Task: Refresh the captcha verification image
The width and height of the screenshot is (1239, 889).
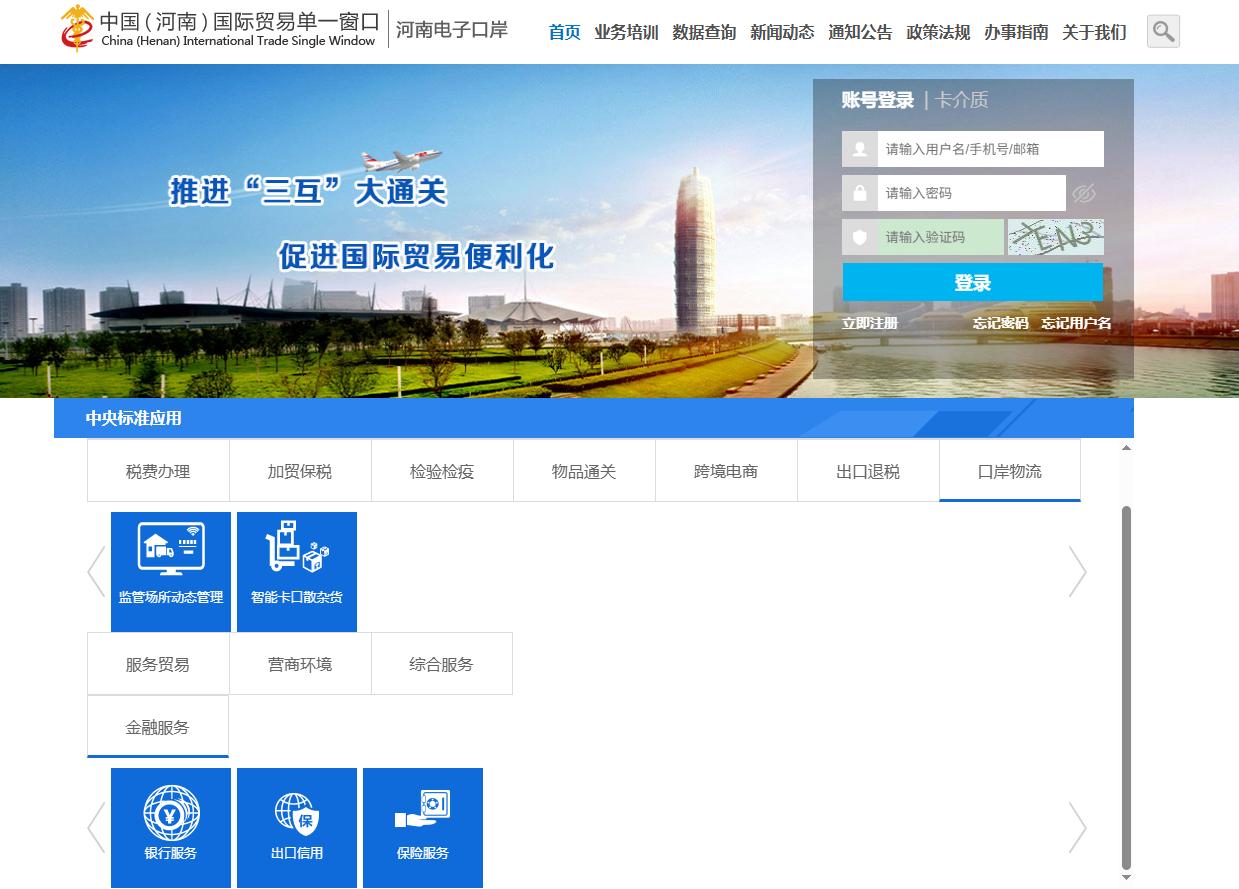Action: [1055, 237]
